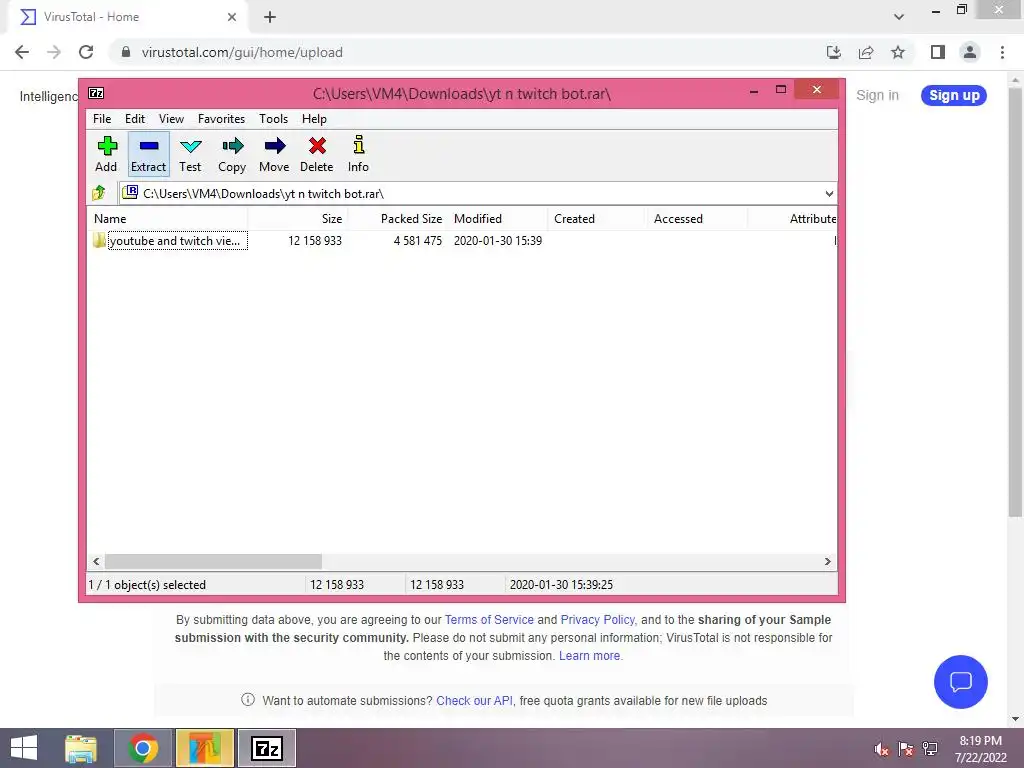Open the Learn more link
Screen dimensions: 1024x768
tap(589, 656)
